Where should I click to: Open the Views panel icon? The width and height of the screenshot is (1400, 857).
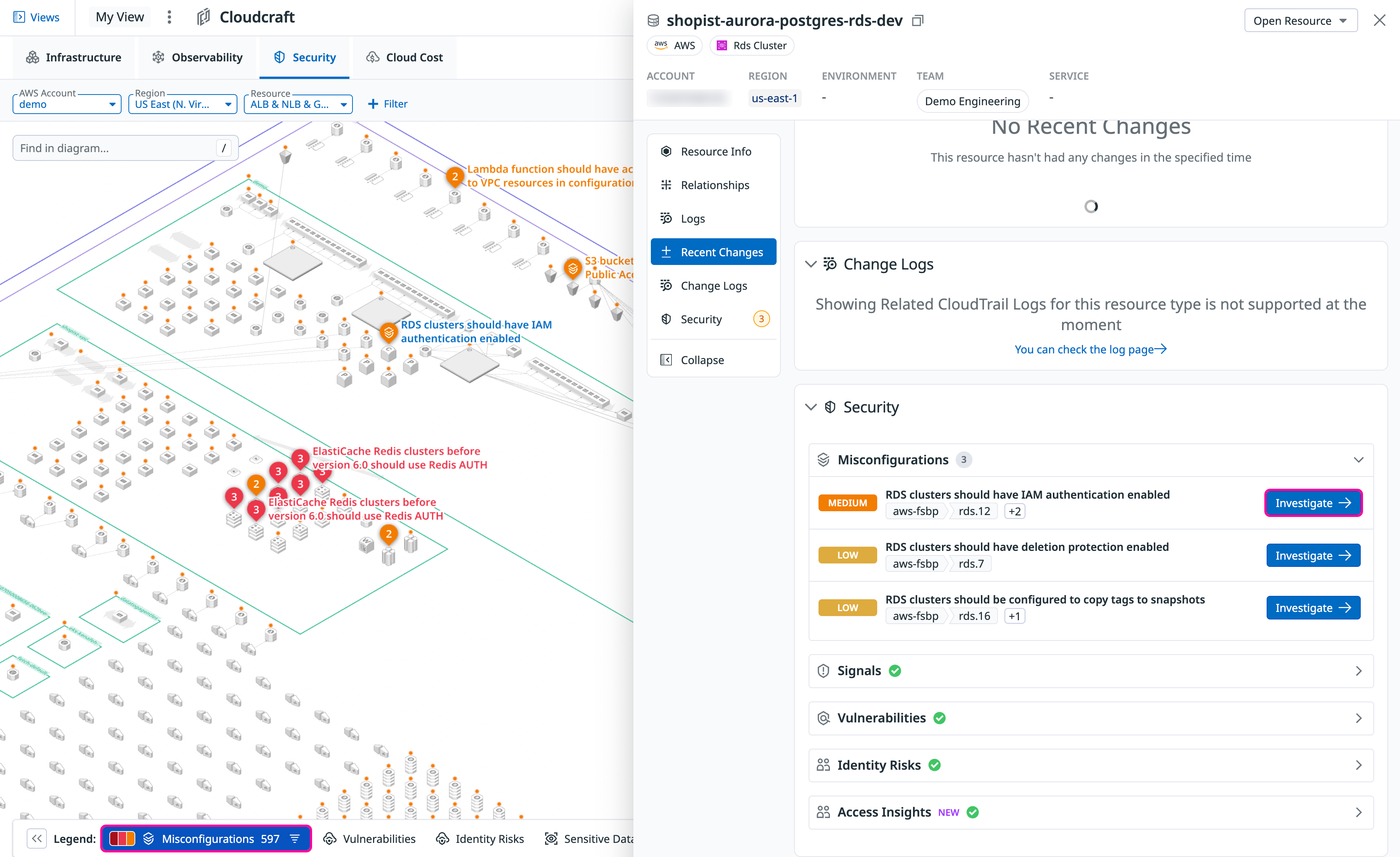(19, 17)
